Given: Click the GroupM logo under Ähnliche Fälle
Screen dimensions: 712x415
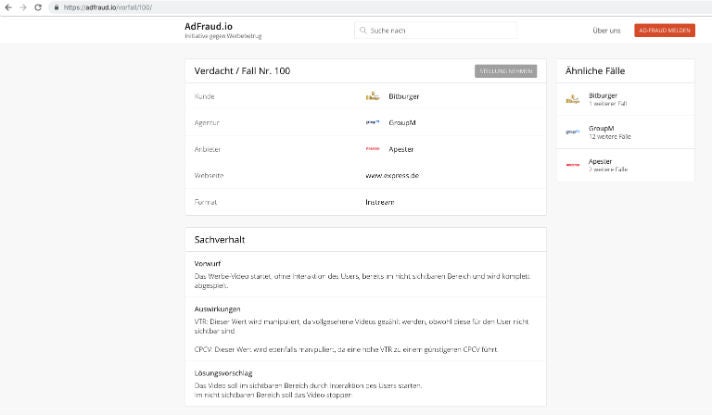Looking at the screenshot, I should coord(573,132).
